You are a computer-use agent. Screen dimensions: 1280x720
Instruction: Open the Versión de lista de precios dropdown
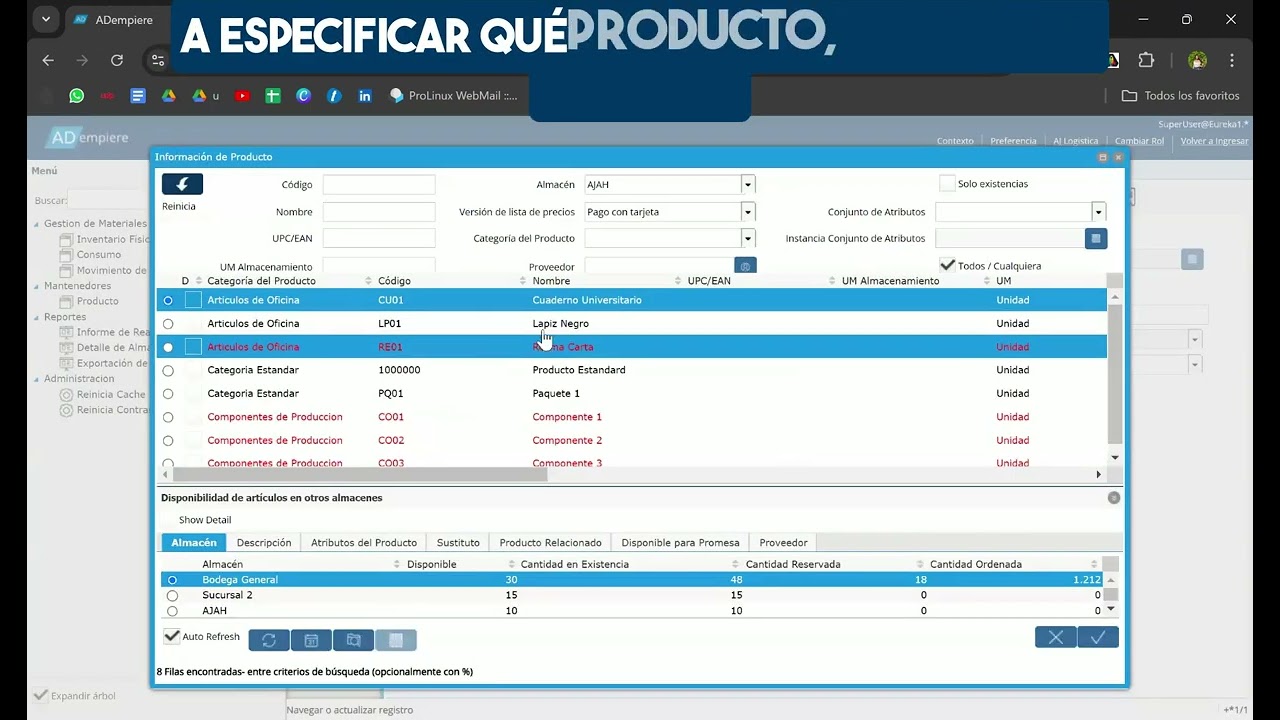tap(748, 211)
